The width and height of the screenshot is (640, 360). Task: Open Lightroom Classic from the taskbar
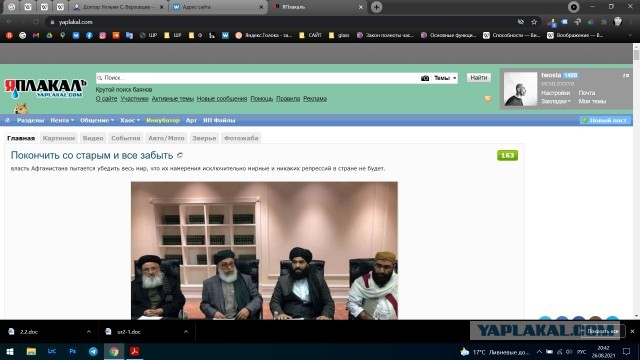tap(52, 351)
